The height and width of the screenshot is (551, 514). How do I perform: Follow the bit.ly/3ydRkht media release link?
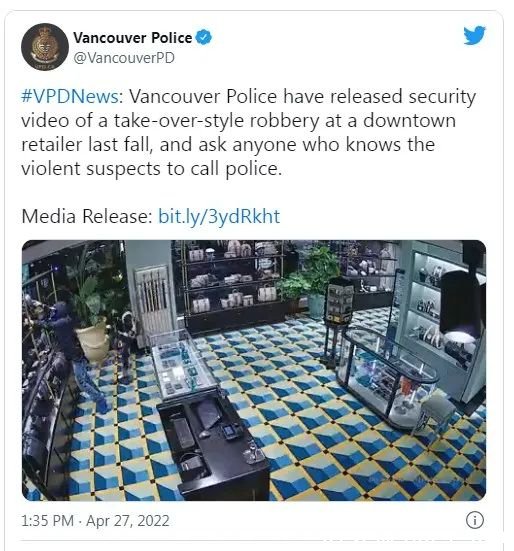pos(219,216)
